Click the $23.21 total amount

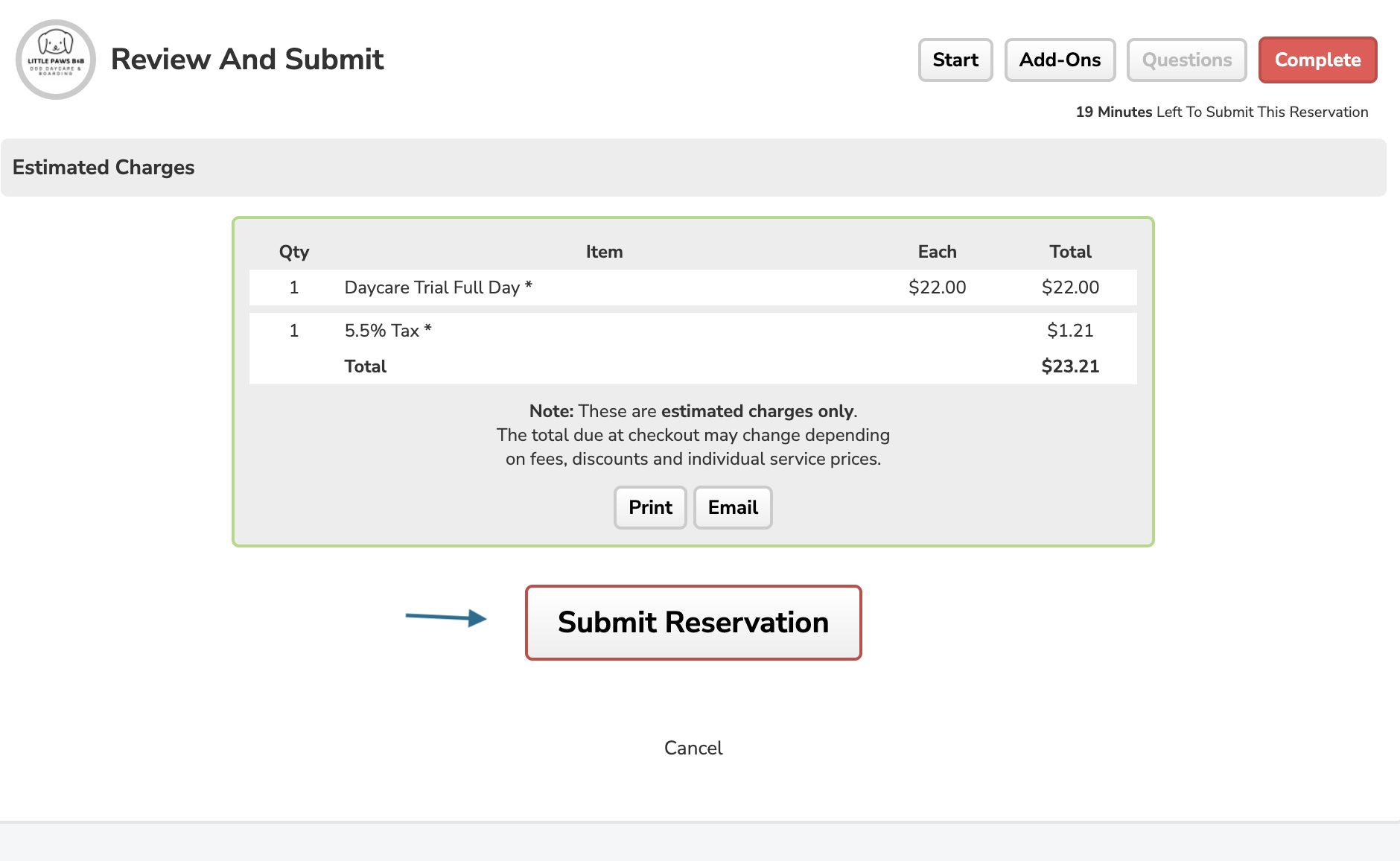[x=1070, y=366]
